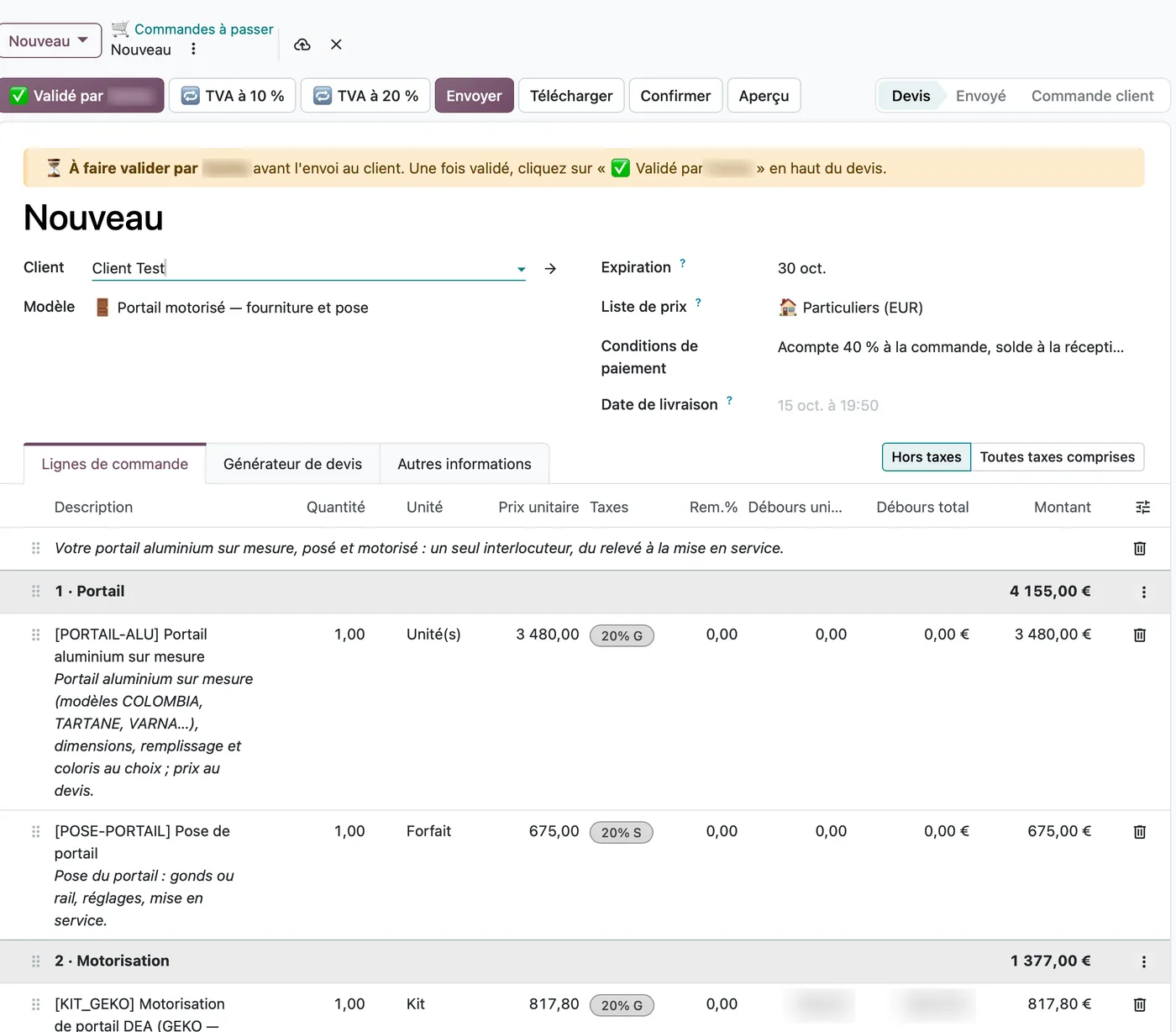This screenshot has width=1176, height=1032.
Task: Grab the drag handle of the POSE-PORTAIL line
Action: pos(35,831)
